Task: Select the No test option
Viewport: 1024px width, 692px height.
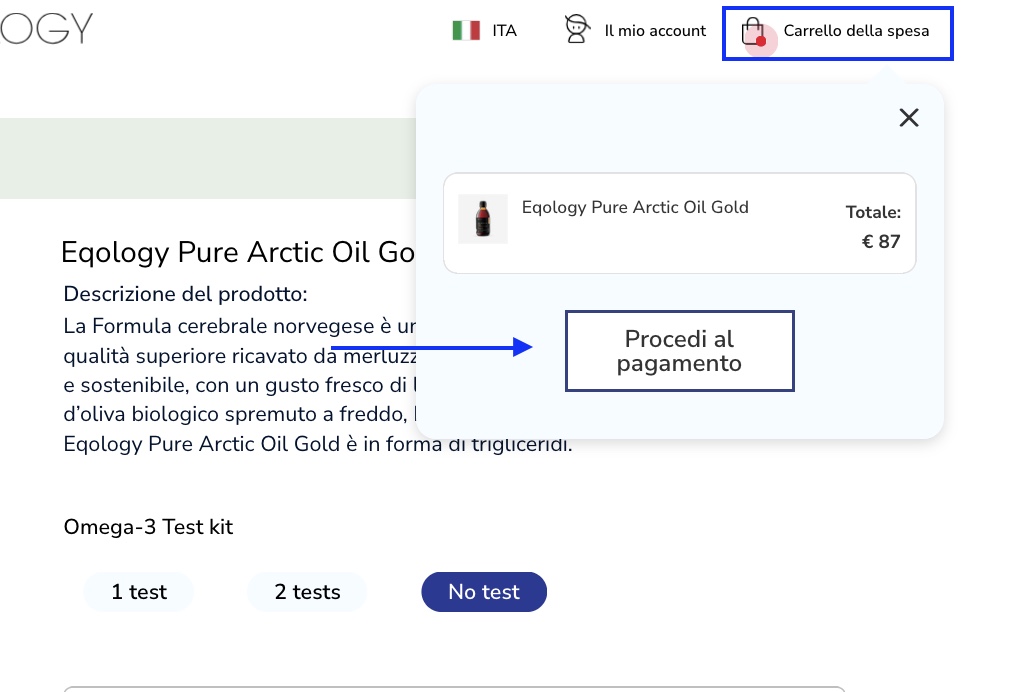Action: click(484, 591)
